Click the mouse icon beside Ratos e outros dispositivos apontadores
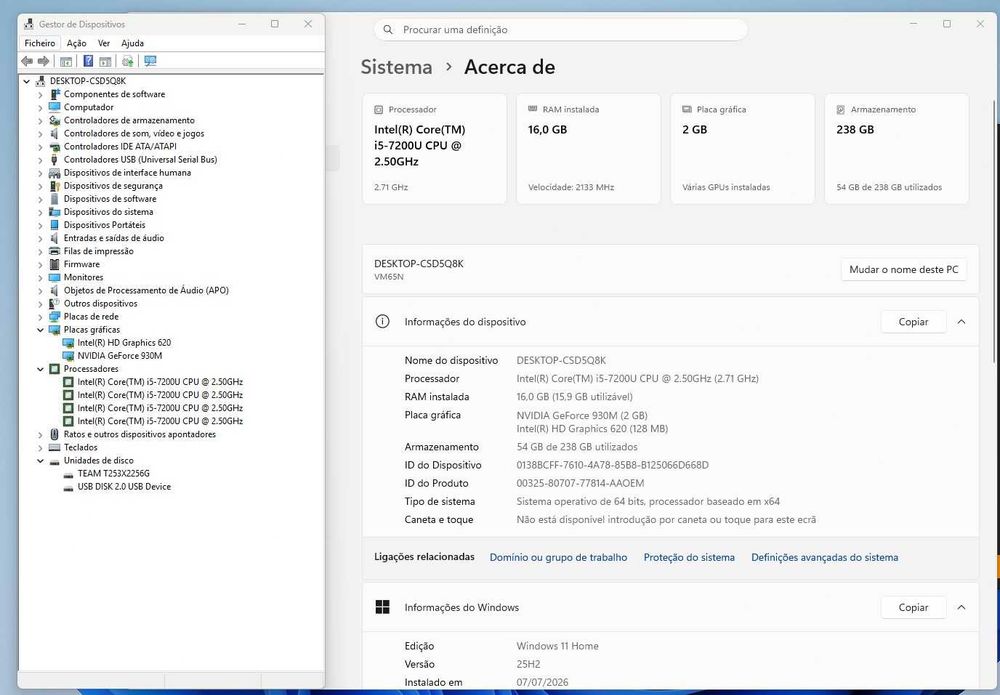 (x=55, y=434)
